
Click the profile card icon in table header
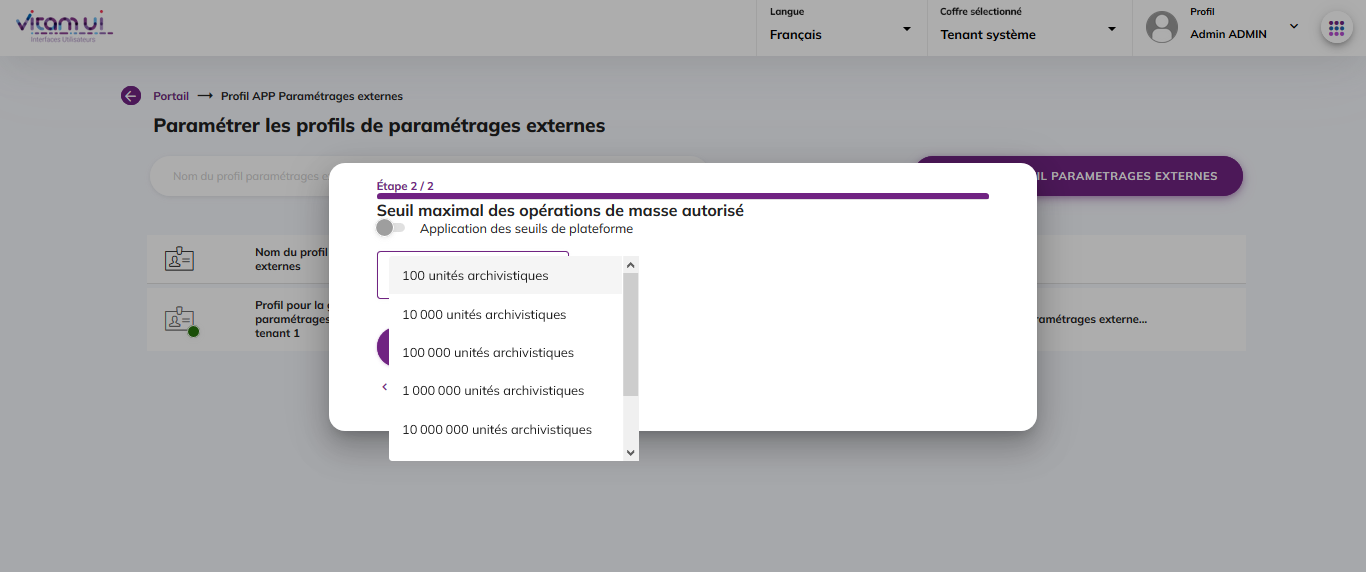click(x=179, y=260)
